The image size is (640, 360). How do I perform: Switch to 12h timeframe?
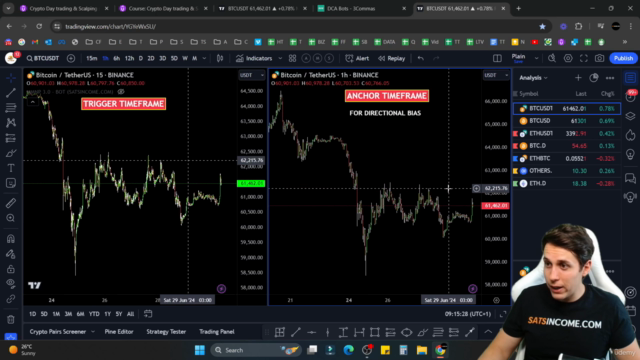pyautogui.click(x=129, y=58)
